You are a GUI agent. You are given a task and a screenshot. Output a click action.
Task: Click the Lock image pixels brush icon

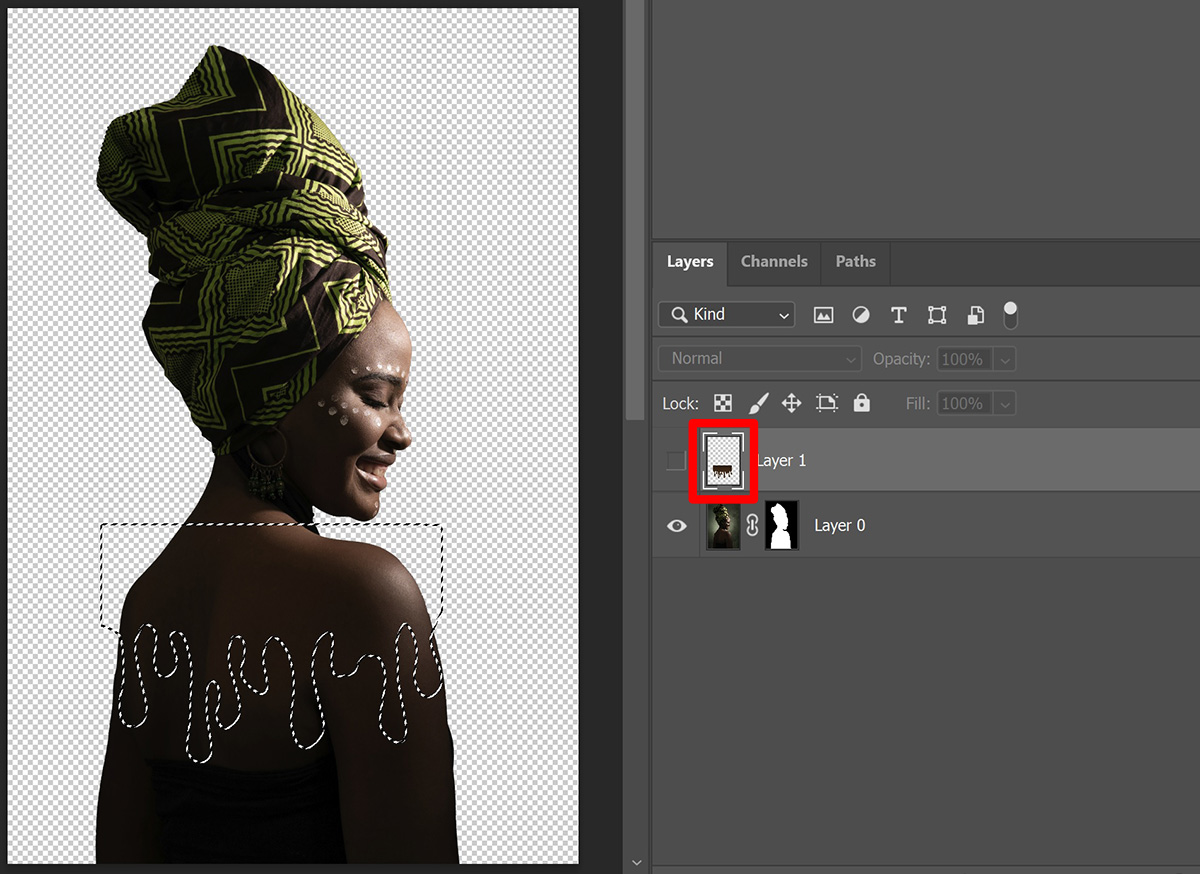point(758,402)
